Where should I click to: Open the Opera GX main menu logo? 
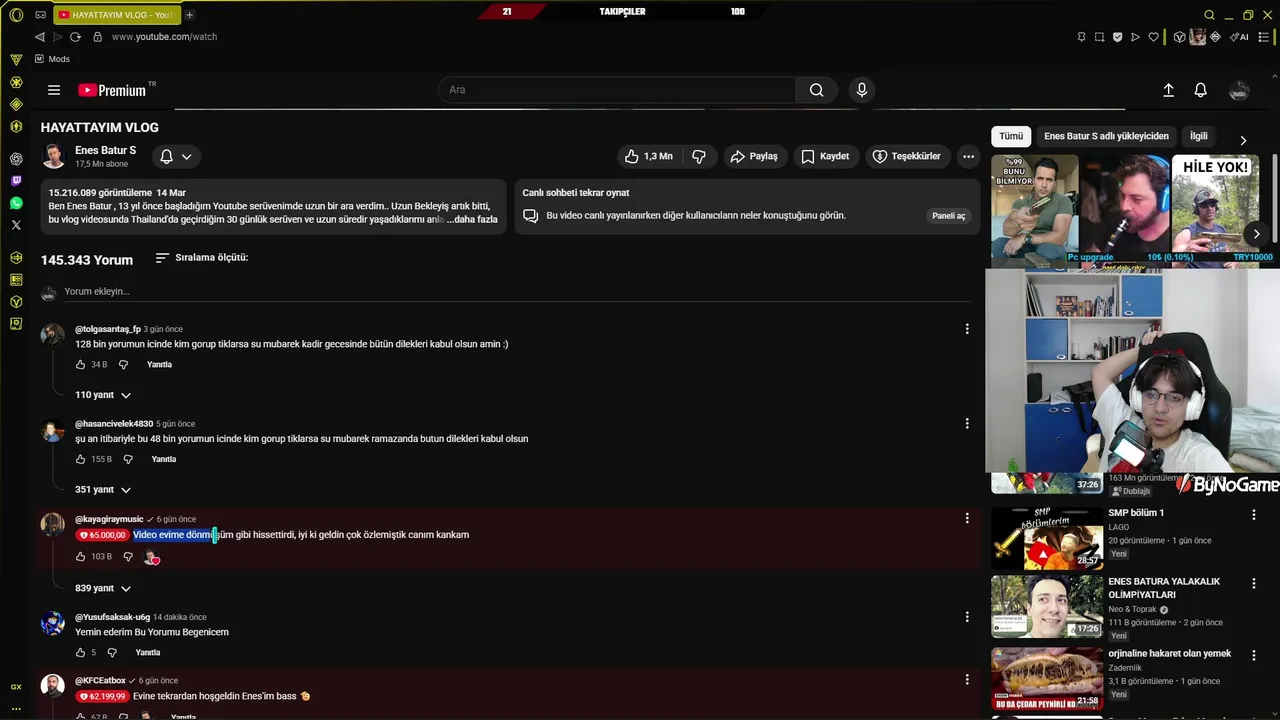[x=16, y=15]
